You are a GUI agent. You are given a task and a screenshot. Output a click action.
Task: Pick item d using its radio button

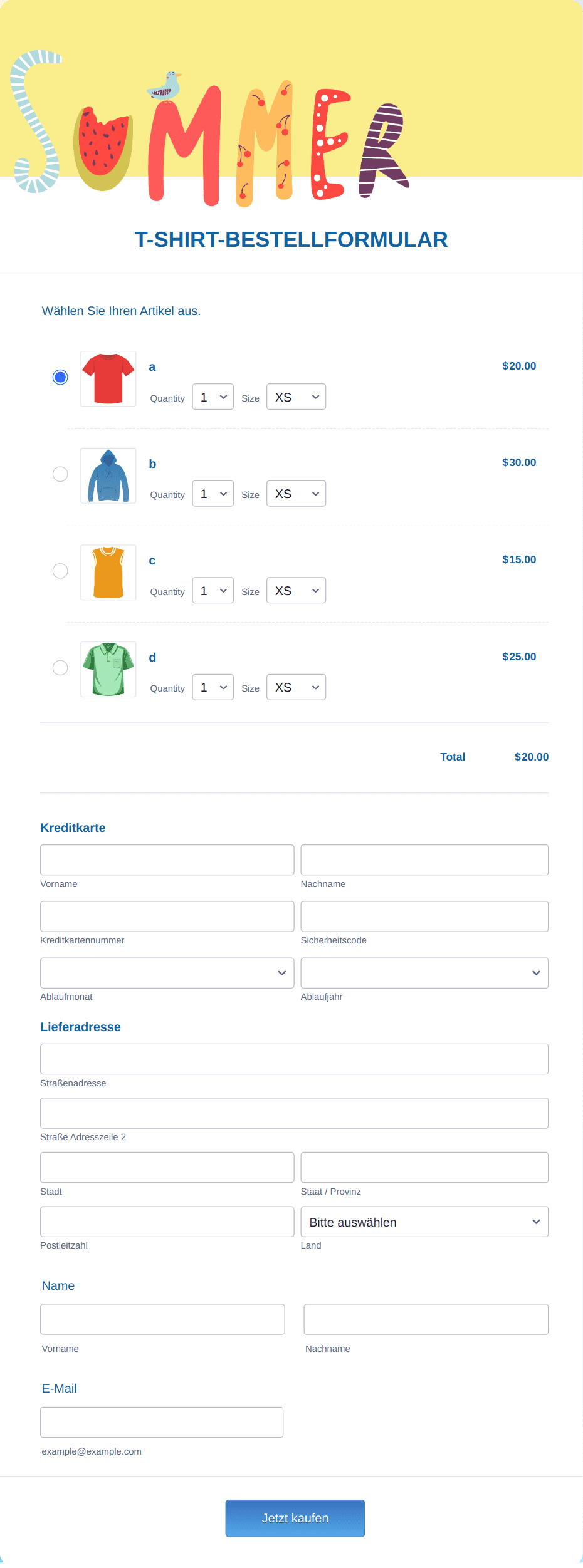click(x=60, y=668)
